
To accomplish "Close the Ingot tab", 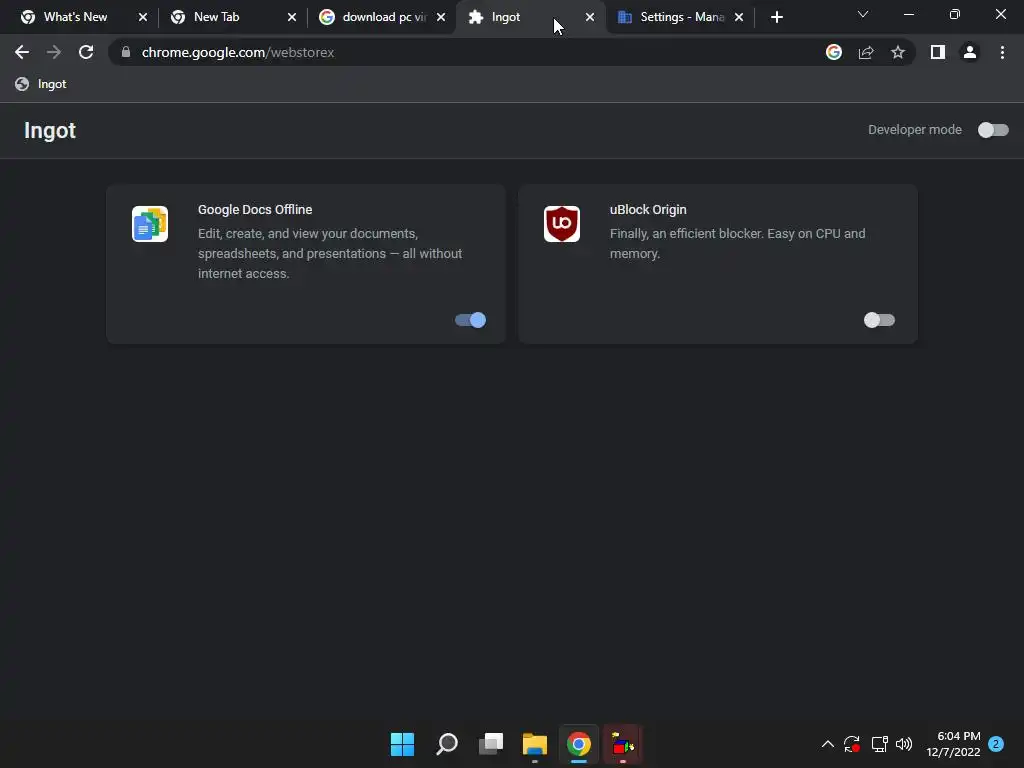I will point(590,17).
